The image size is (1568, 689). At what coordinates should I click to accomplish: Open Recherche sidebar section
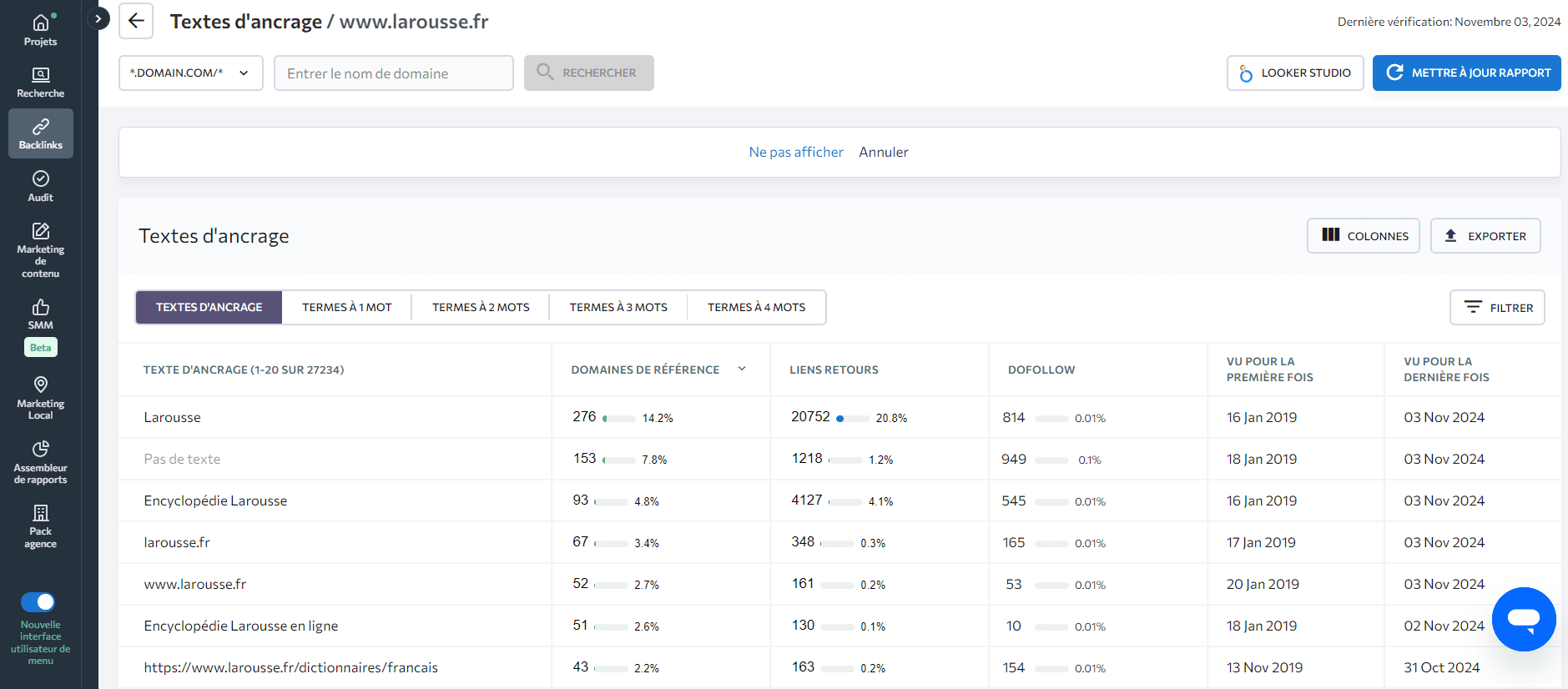40,83
